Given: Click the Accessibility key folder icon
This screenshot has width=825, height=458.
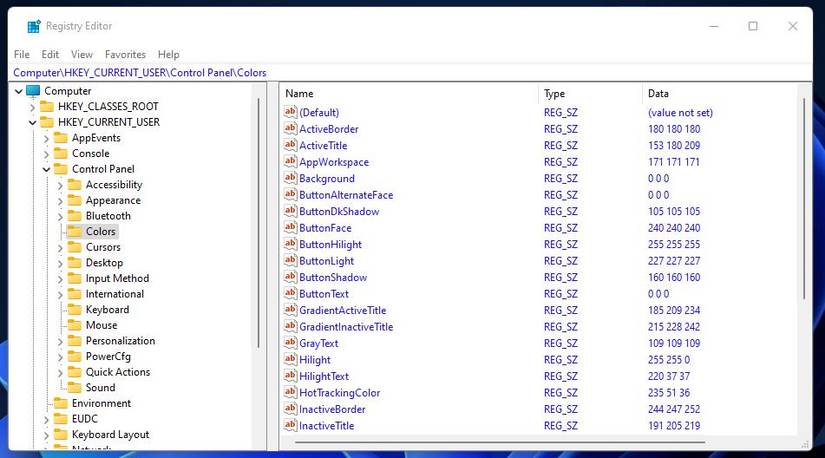Looking at the screenshot, I should click(75, 185).
